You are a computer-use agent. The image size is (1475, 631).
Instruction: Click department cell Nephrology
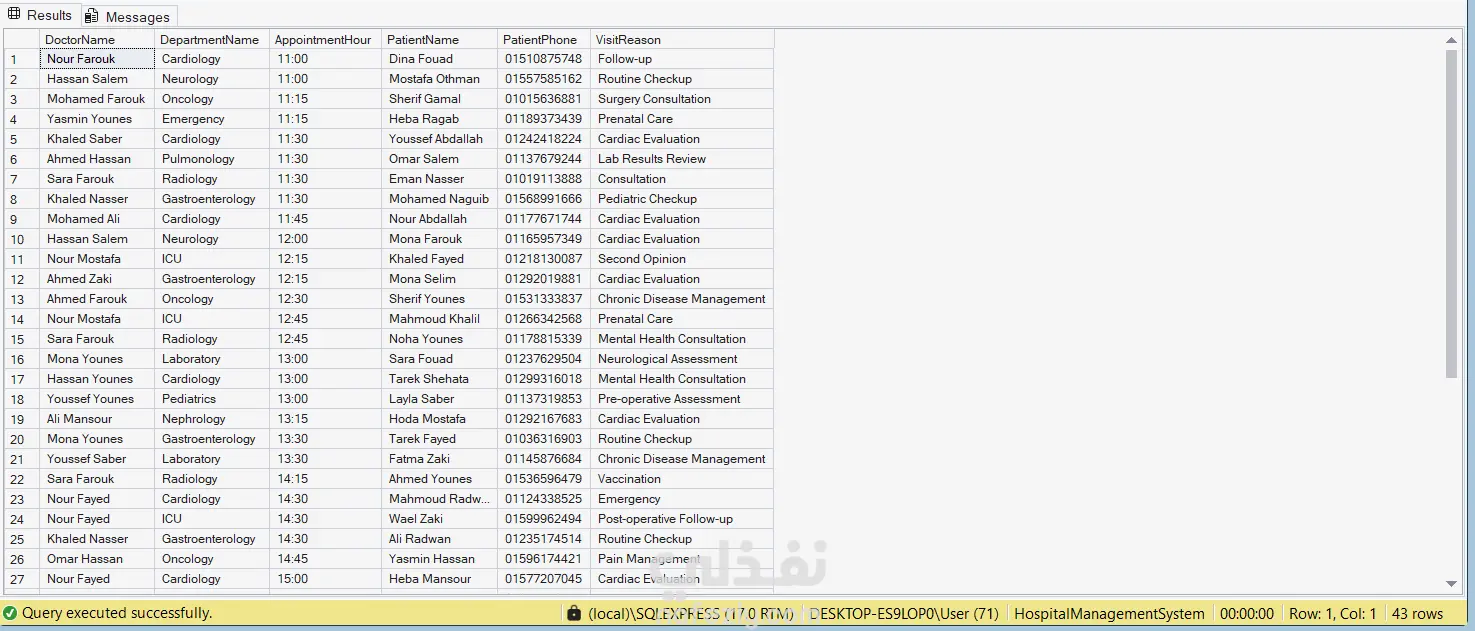click(212, 419)
